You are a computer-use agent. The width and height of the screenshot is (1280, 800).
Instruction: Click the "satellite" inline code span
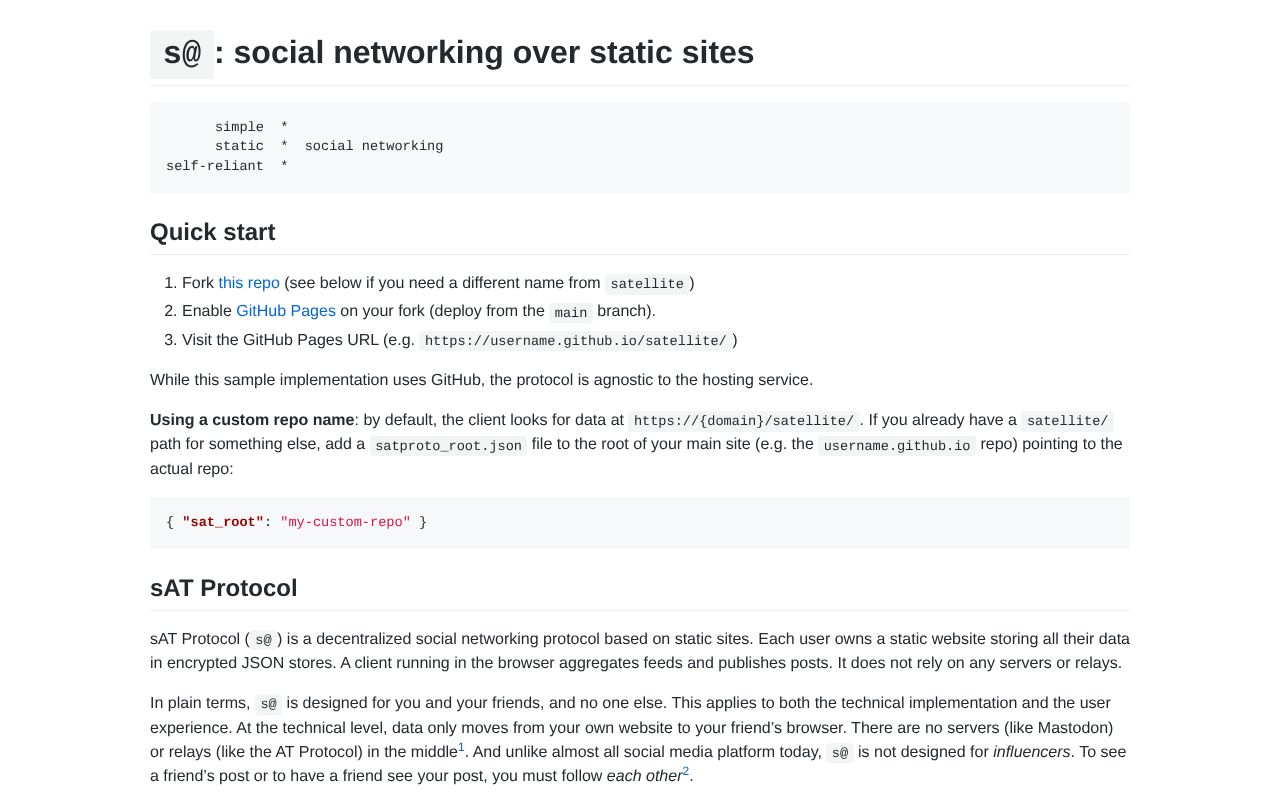point(646,284)
